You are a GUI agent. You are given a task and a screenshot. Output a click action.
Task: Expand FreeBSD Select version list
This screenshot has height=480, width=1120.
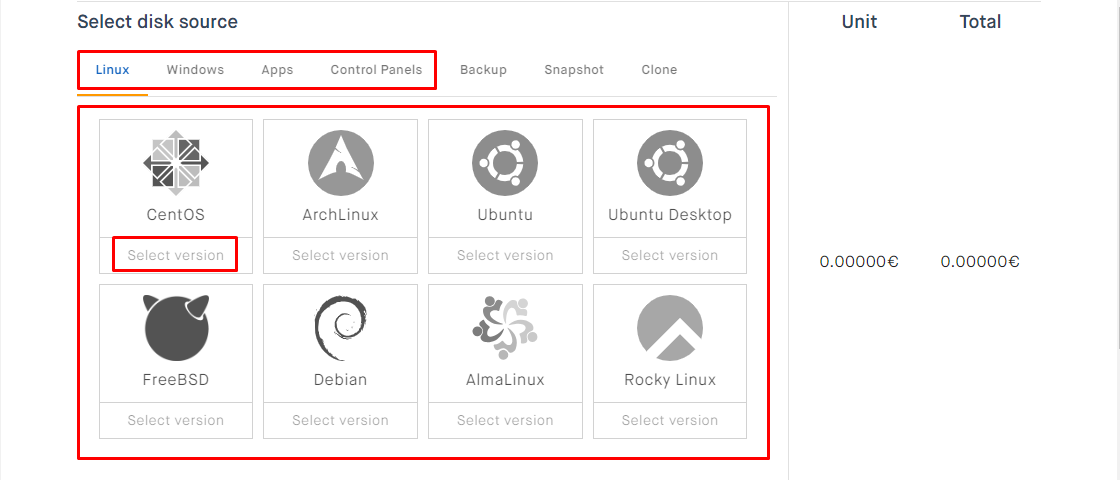[176, 420]
